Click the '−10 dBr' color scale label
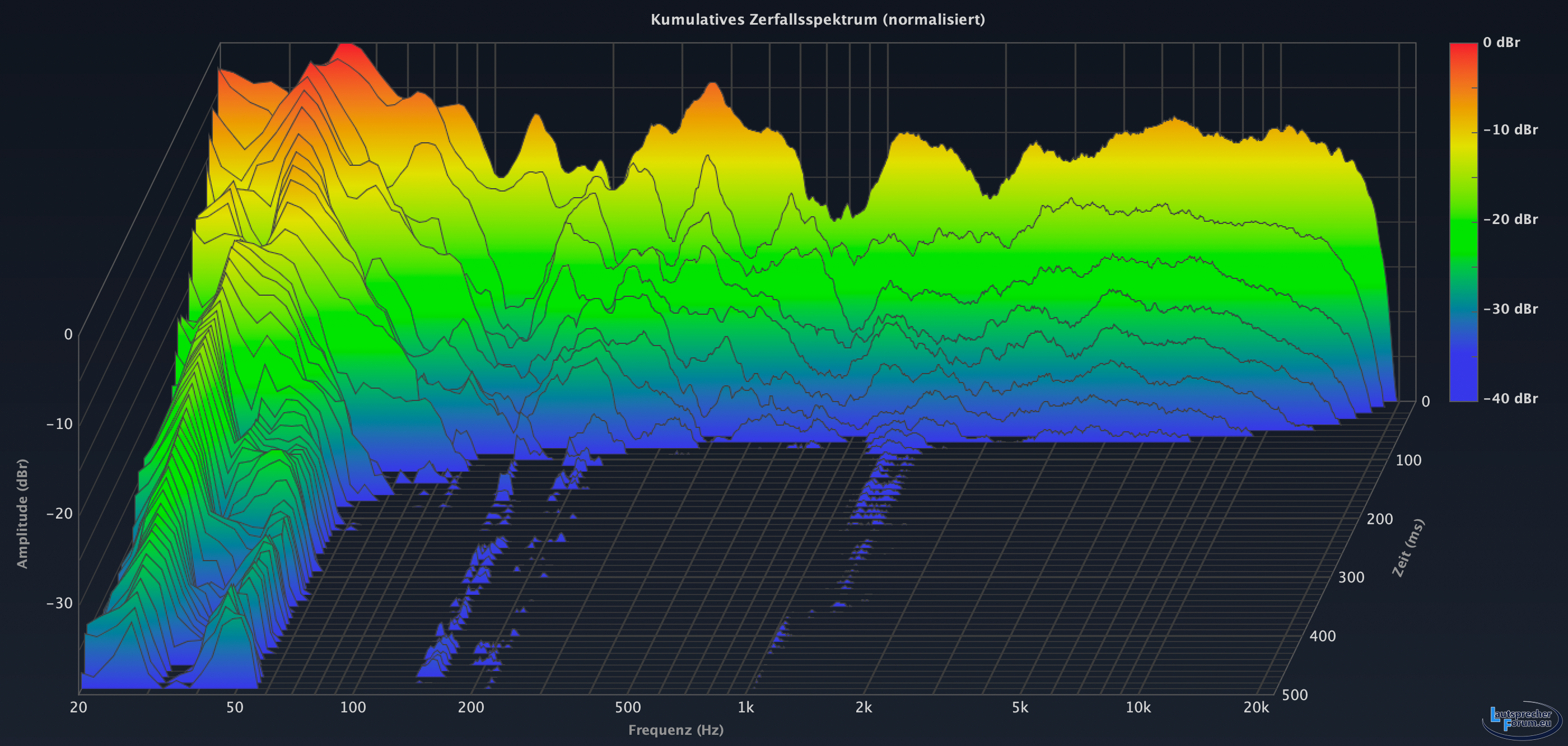The image size is (1568, 746). coord(1510,130)
